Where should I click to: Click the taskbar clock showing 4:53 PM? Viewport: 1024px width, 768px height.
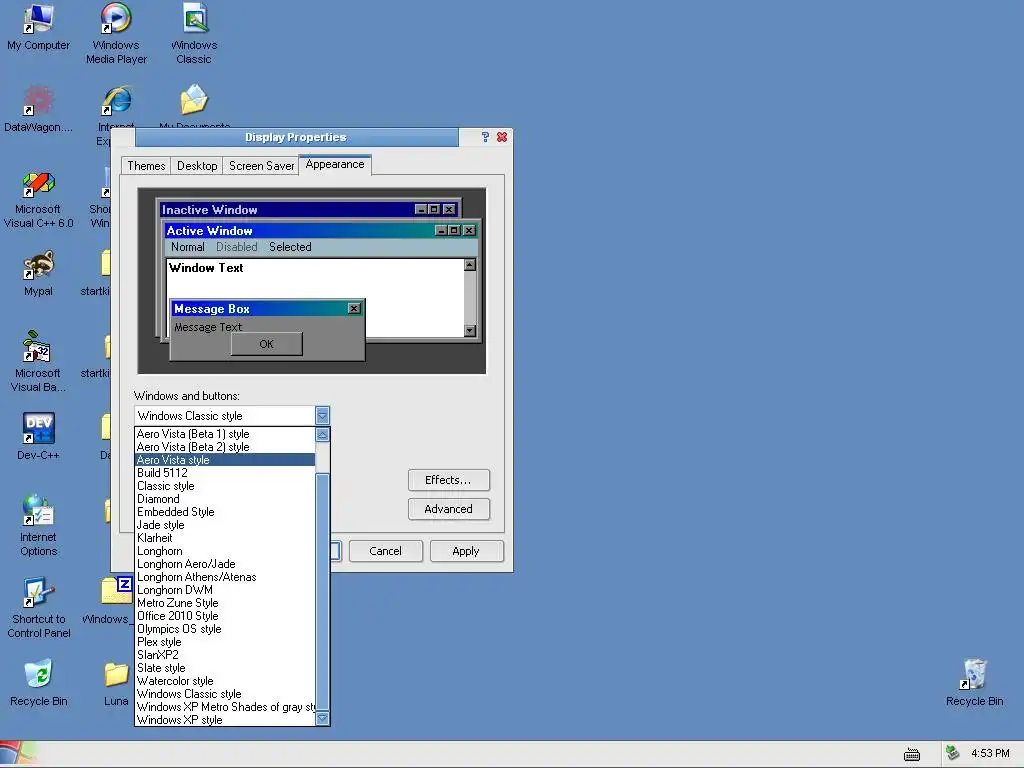[990, 754]
